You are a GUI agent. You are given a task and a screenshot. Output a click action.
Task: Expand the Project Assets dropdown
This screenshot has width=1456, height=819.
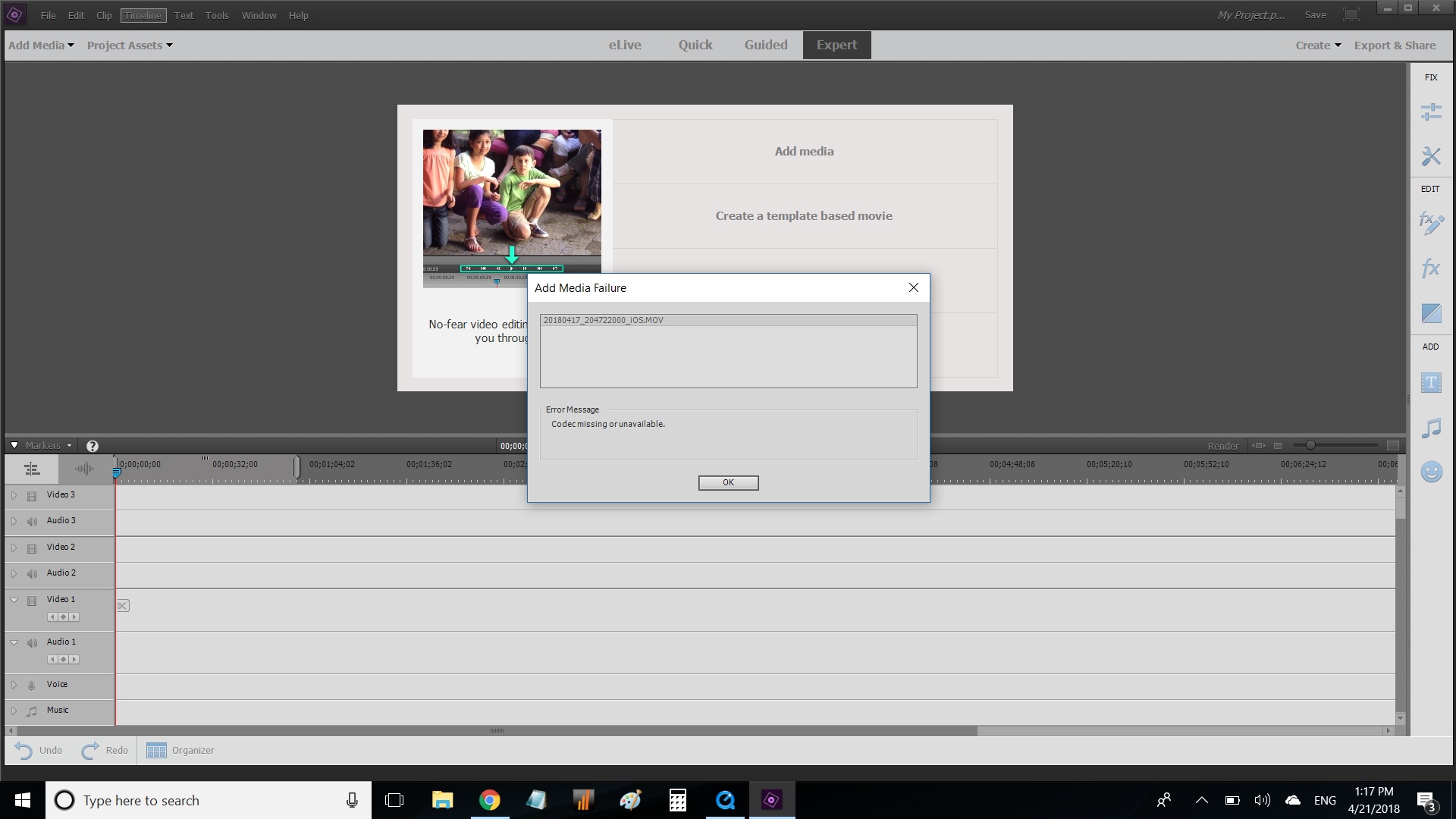pos(128,45)
